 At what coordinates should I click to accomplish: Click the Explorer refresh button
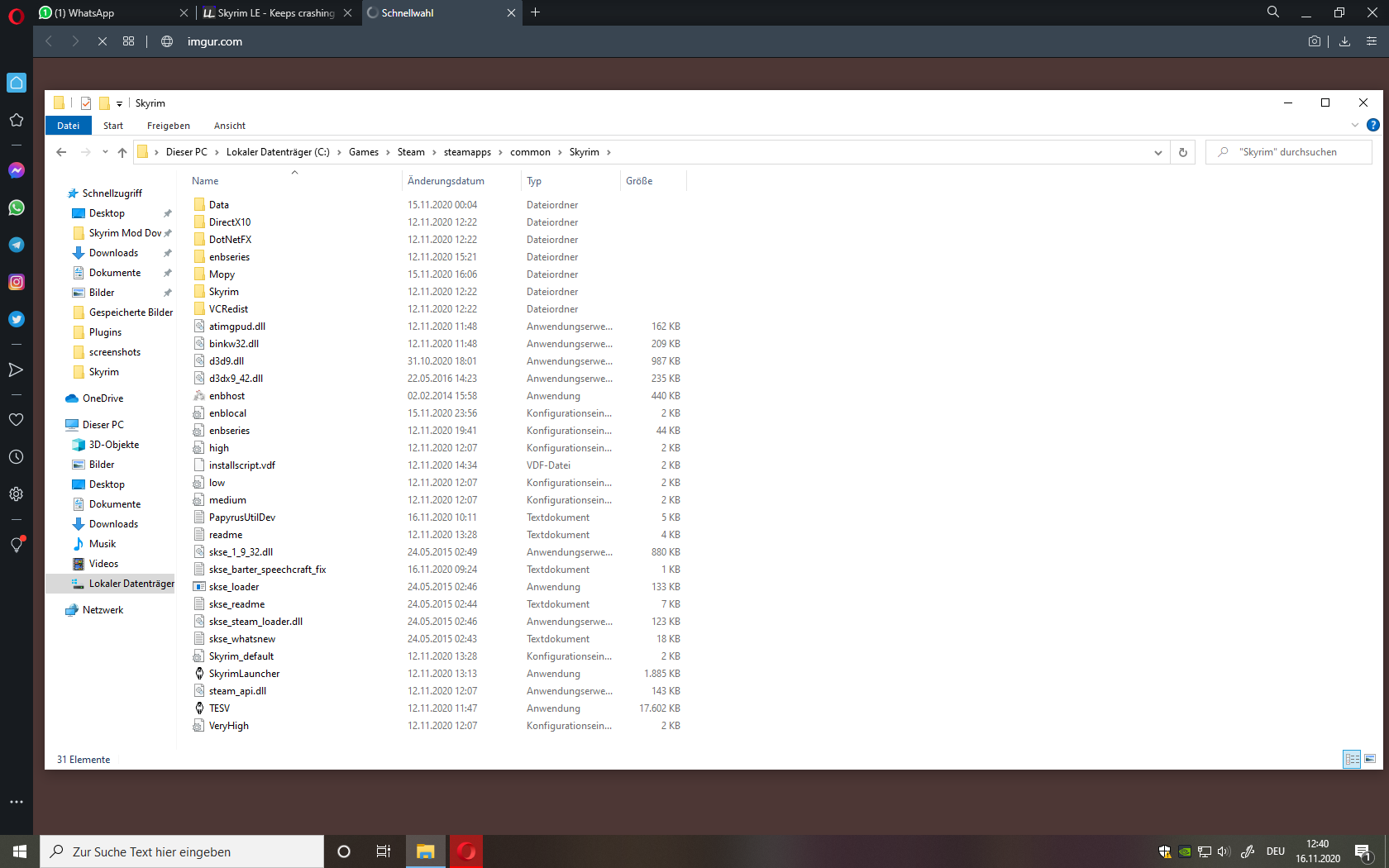(x=1183, y=152)
